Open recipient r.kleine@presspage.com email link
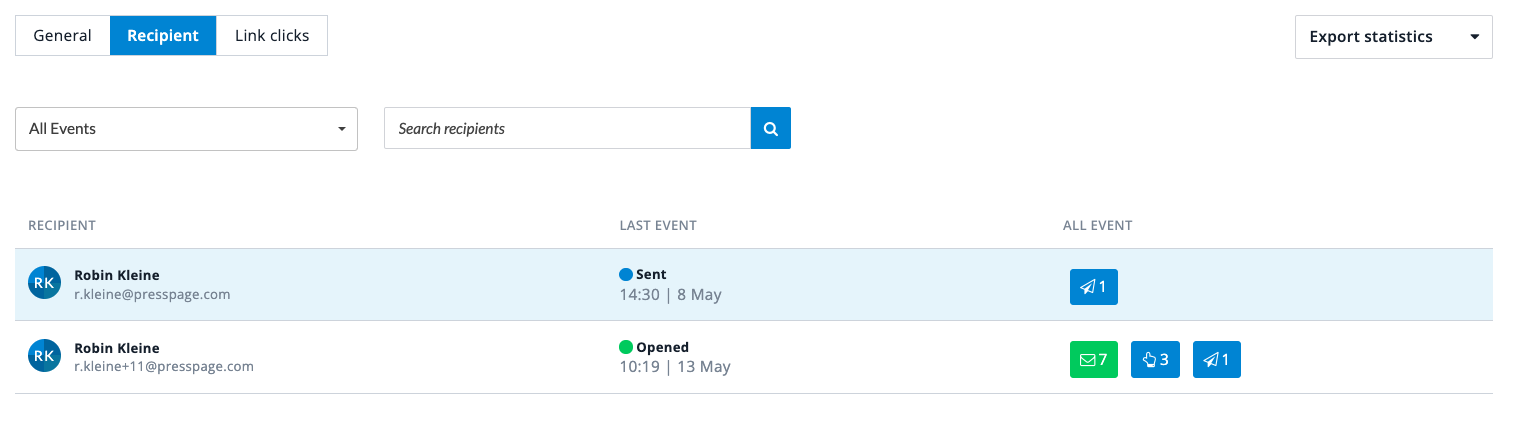 click(152, 295)
